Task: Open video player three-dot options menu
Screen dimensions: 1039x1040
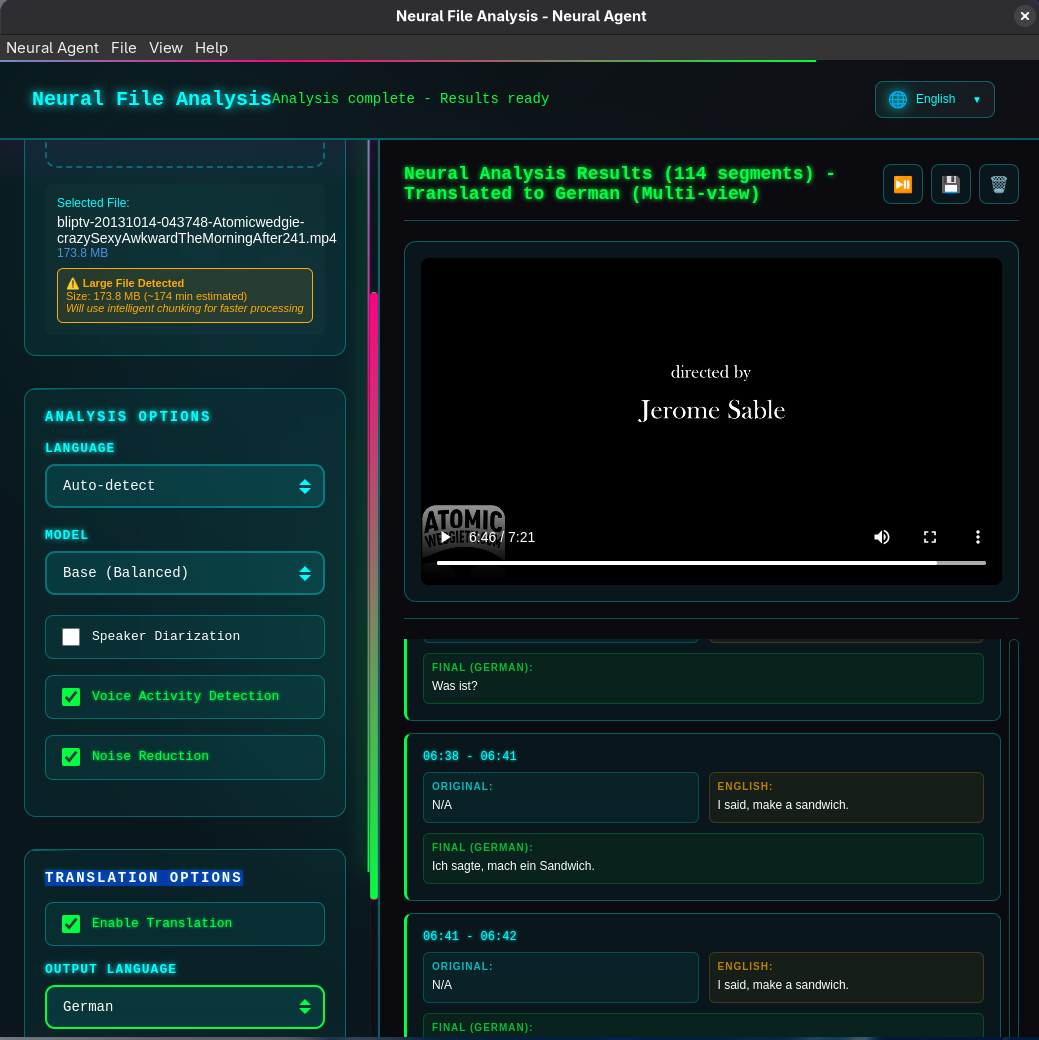Action: tap(977, 537)
